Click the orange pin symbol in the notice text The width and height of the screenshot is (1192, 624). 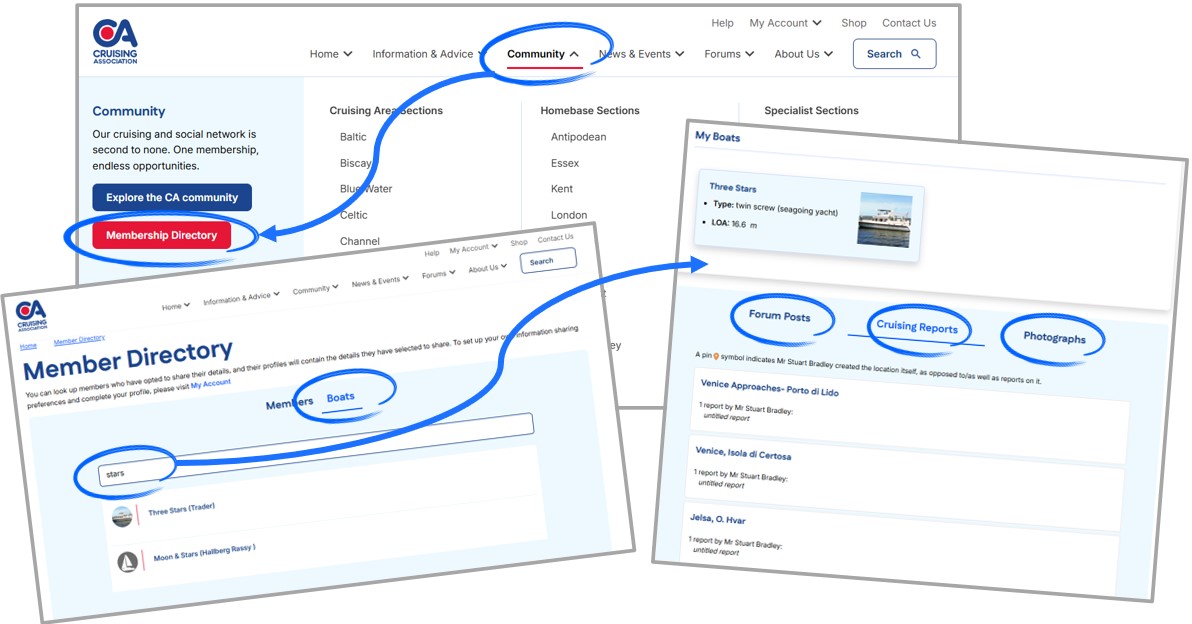point(716,356)
